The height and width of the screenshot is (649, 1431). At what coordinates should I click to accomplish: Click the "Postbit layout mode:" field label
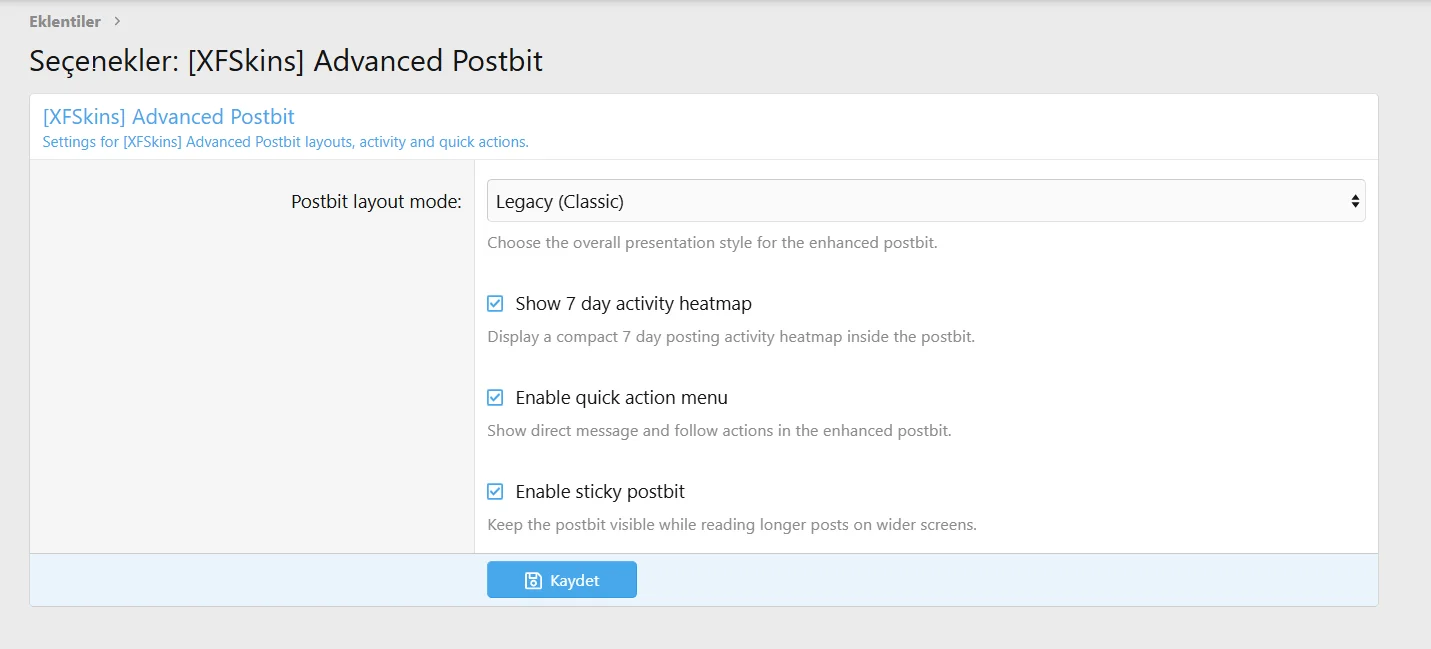pos(376,201)
